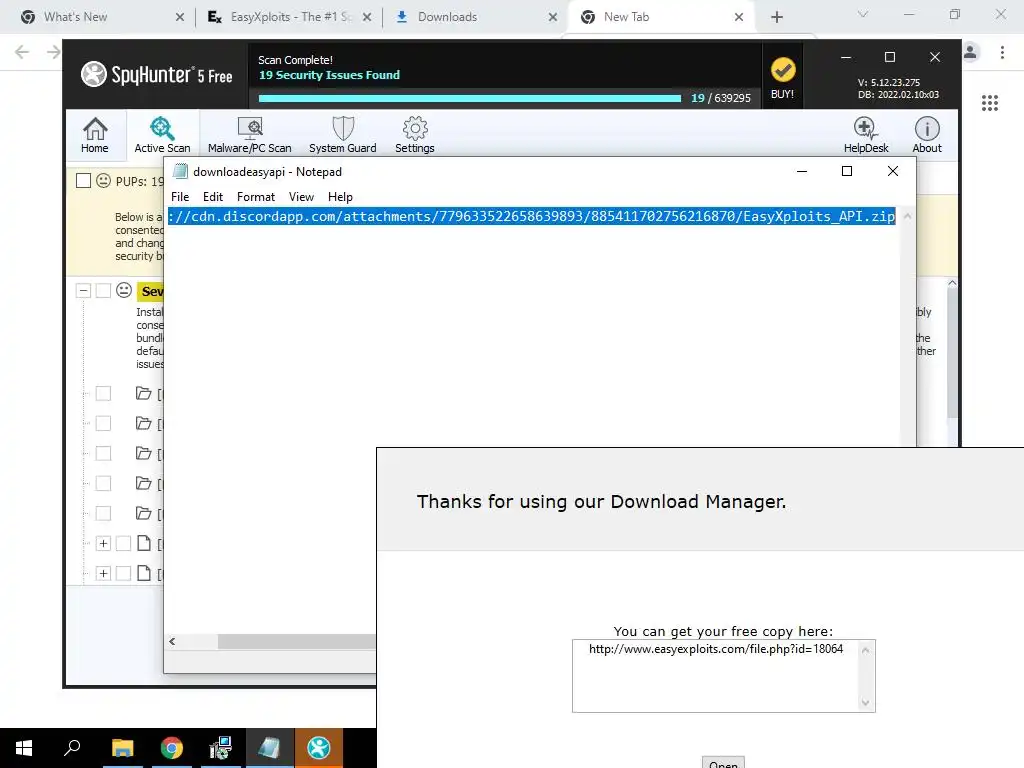Go back in Chrome browser

point(22,52)
